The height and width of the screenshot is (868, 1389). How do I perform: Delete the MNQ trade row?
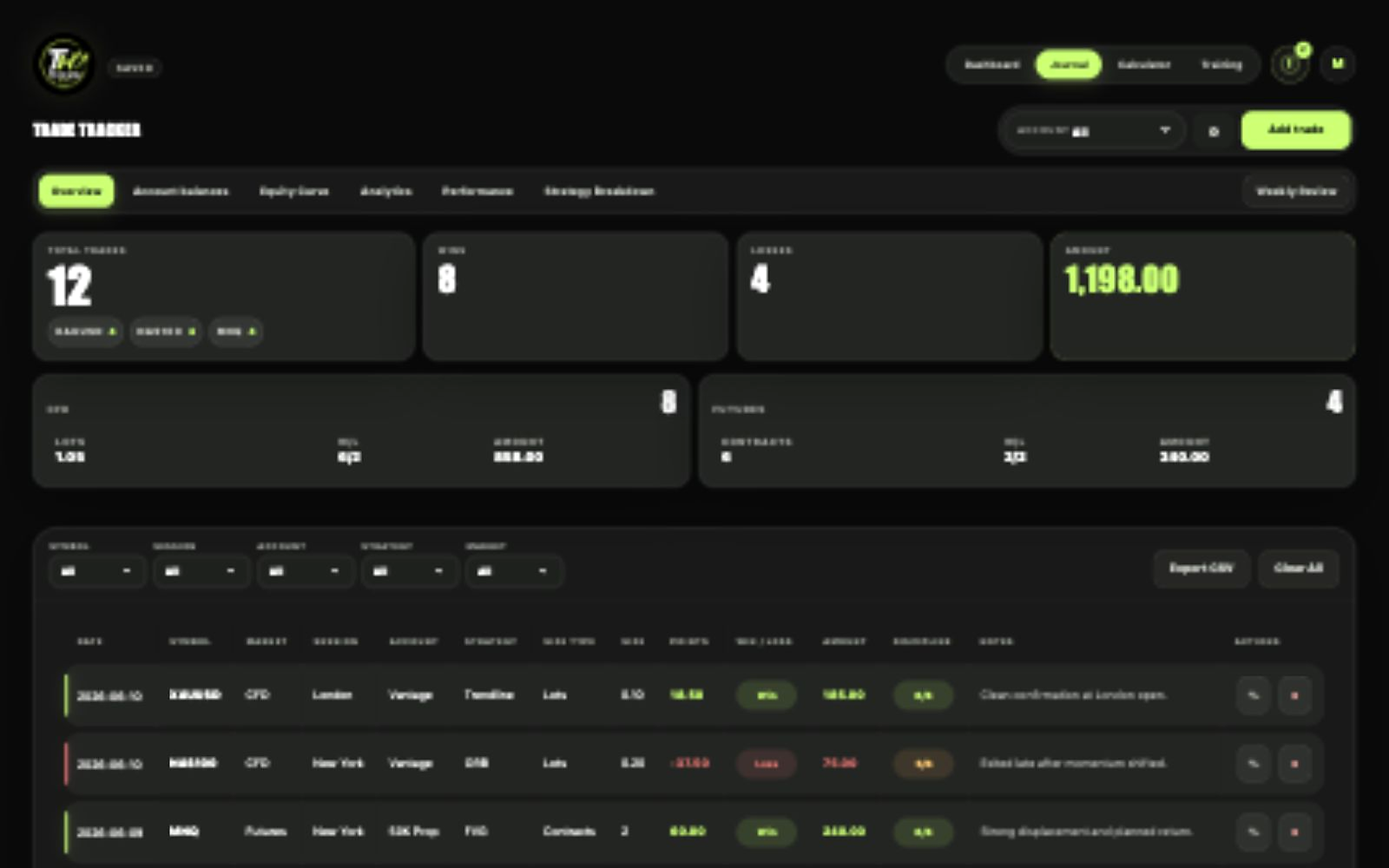click(x=1294, y=831)
